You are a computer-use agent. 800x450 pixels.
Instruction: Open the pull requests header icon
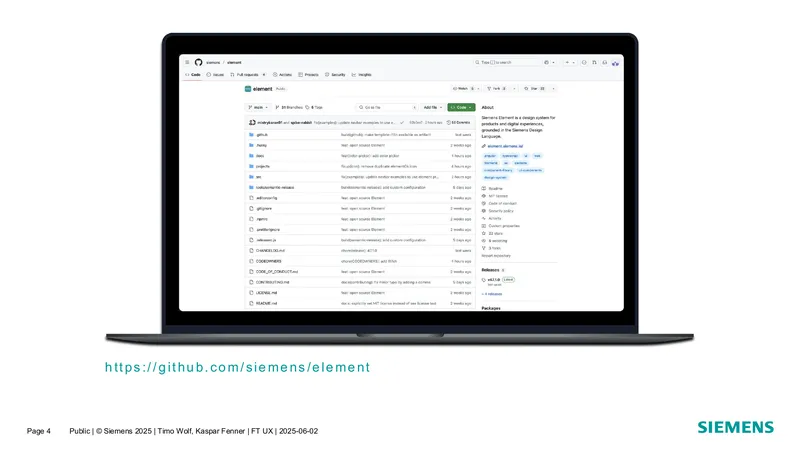click(x=594, y=62)
